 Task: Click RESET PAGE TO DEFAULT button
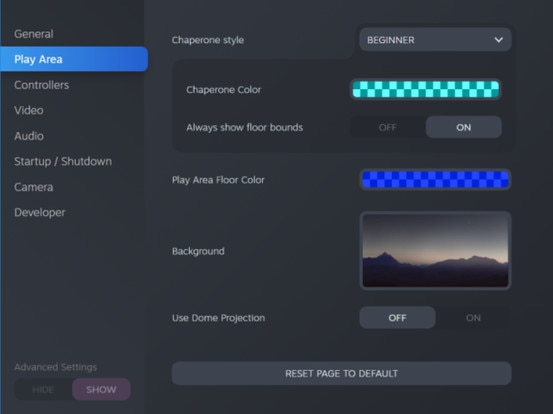341,373
